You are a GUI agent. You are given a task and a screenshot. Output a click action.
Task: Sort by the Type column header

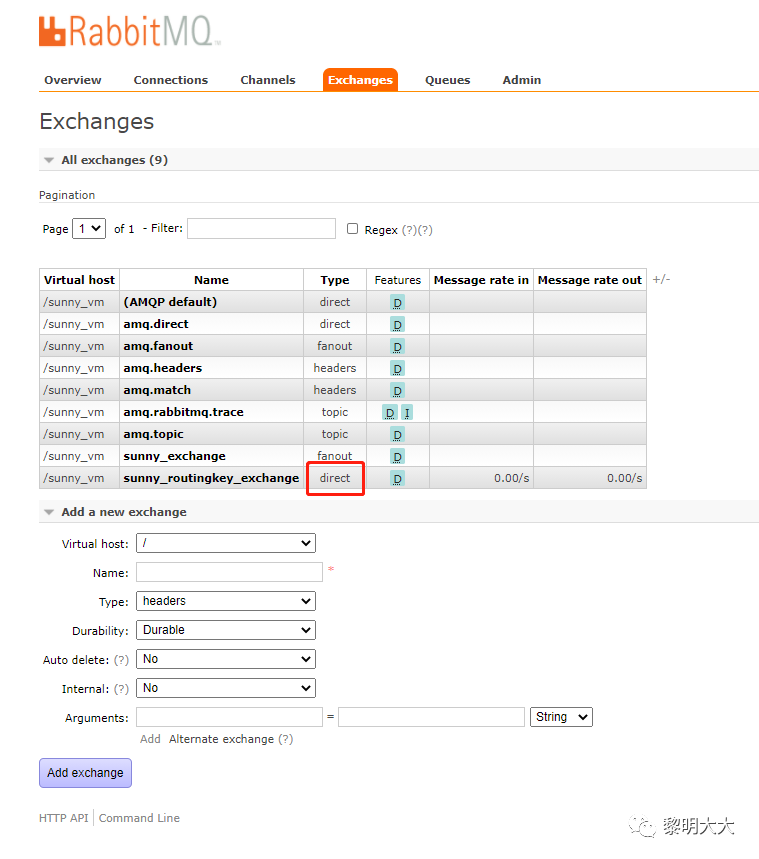[335, 280]
